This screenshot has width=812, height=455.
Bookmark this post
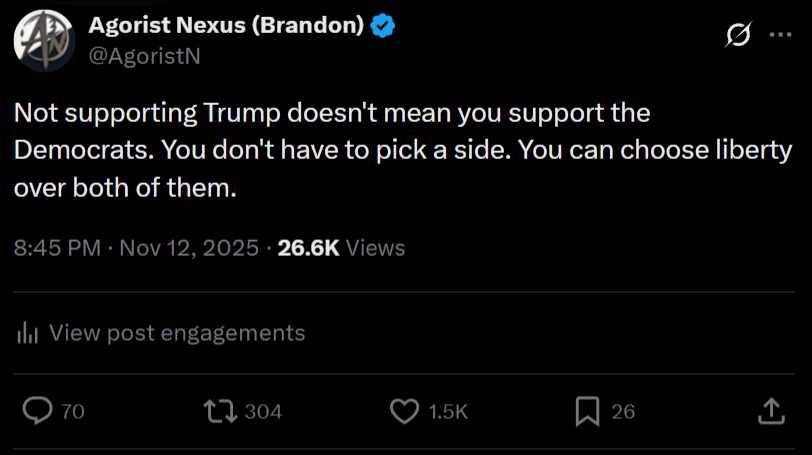tap(588, 411)
